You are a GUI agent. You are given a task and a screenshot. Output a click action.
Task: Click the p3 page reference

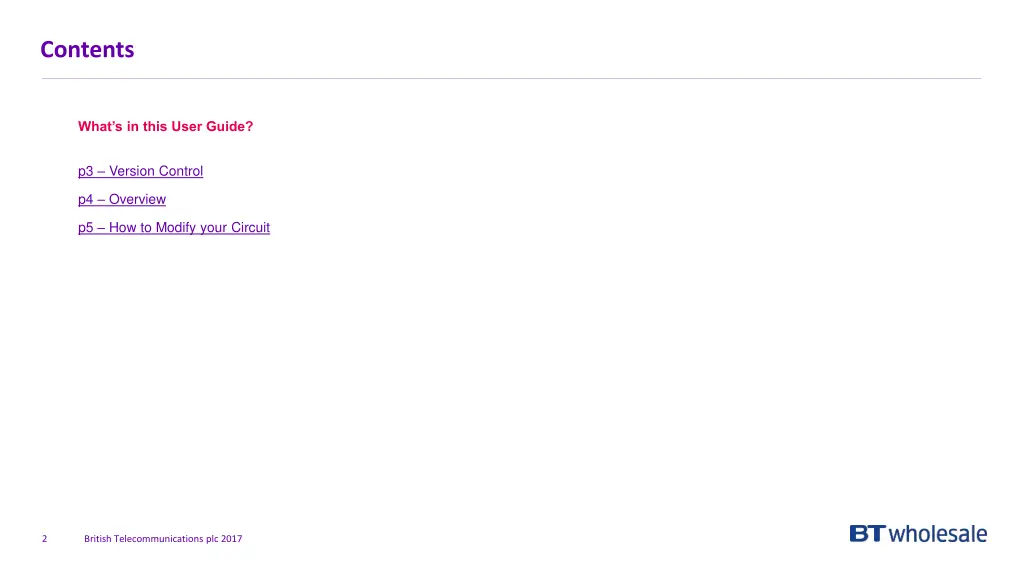85,171
